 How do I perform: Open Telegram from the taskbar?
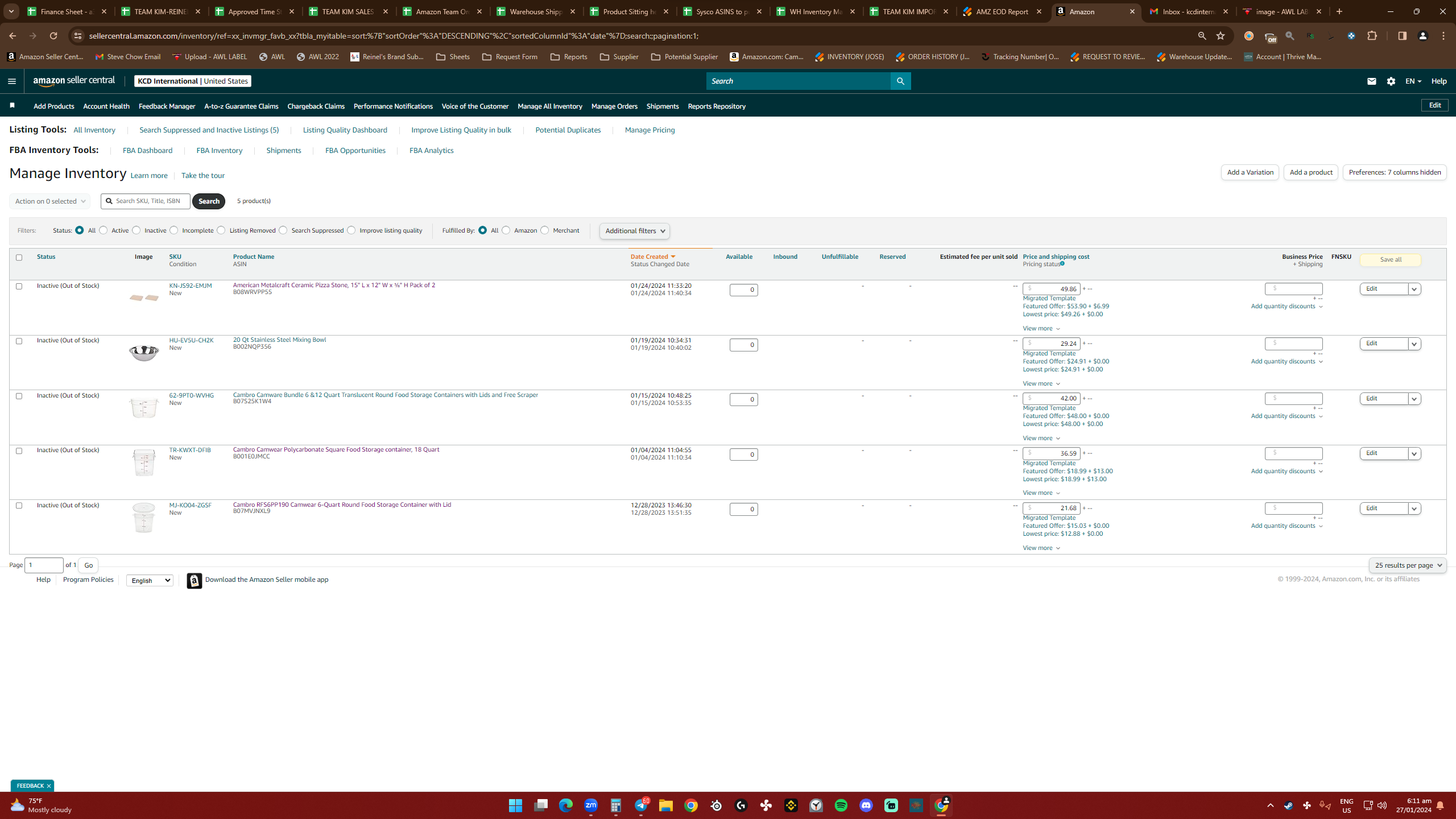point(641,805)
